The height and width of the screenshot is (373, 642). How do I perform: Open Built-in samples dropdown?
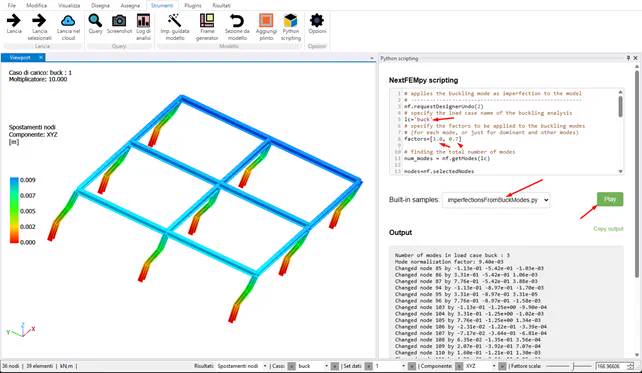(x=496, y=200)
